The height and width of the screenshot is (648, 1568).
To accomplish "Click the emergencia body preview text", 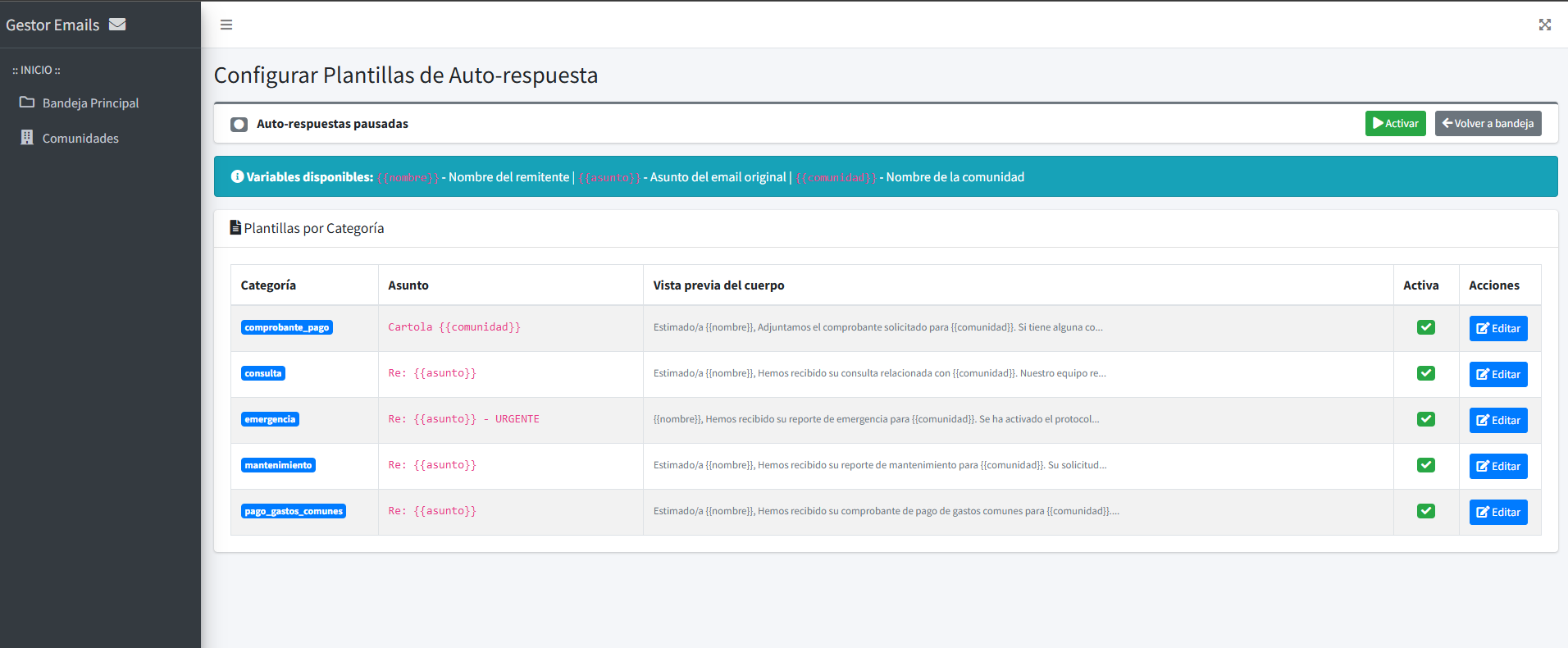I will [876, 419].
